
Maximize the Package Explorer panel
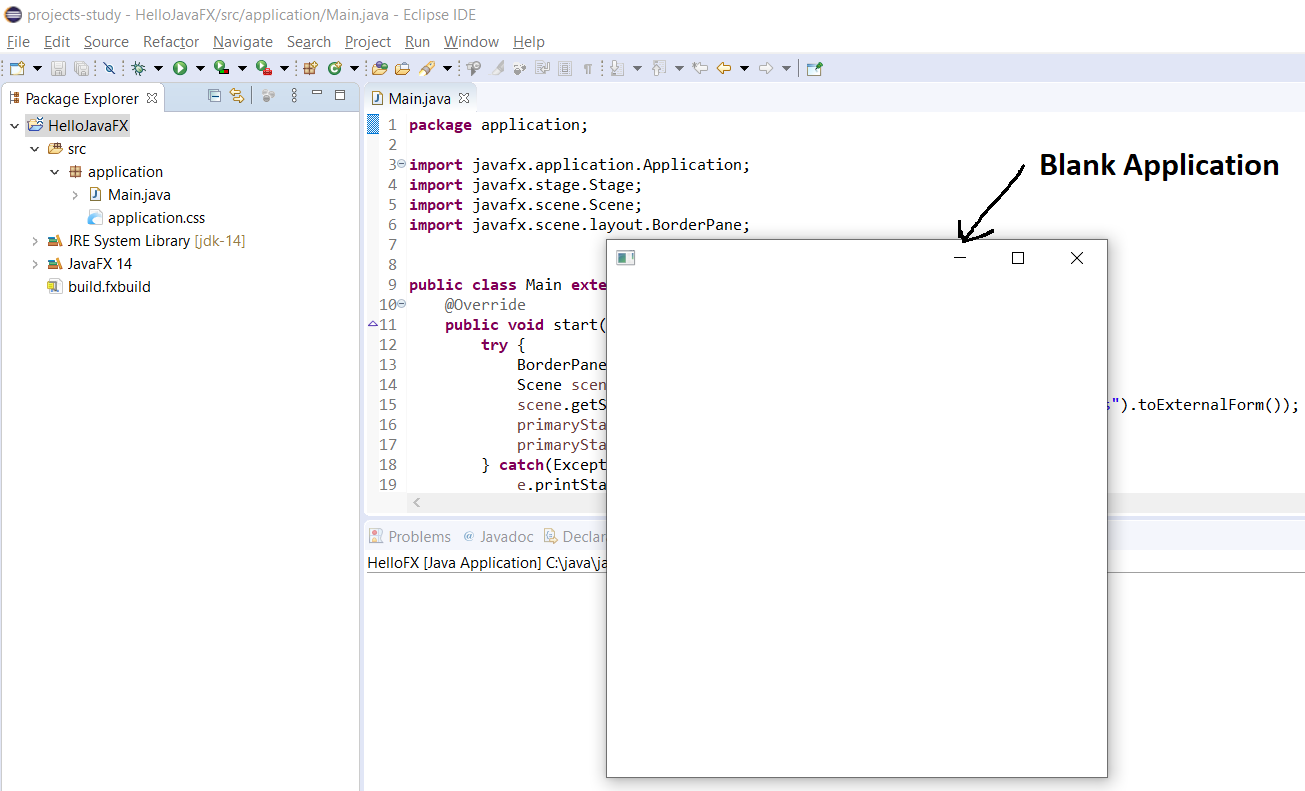(340, 95)
